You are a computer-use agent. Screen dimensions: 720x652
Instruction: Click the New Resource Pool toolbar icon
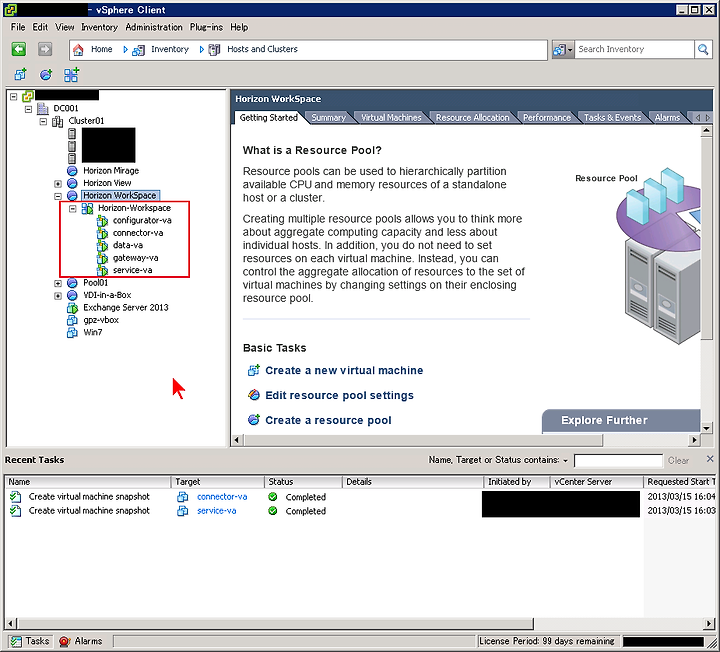pos(45,74)
